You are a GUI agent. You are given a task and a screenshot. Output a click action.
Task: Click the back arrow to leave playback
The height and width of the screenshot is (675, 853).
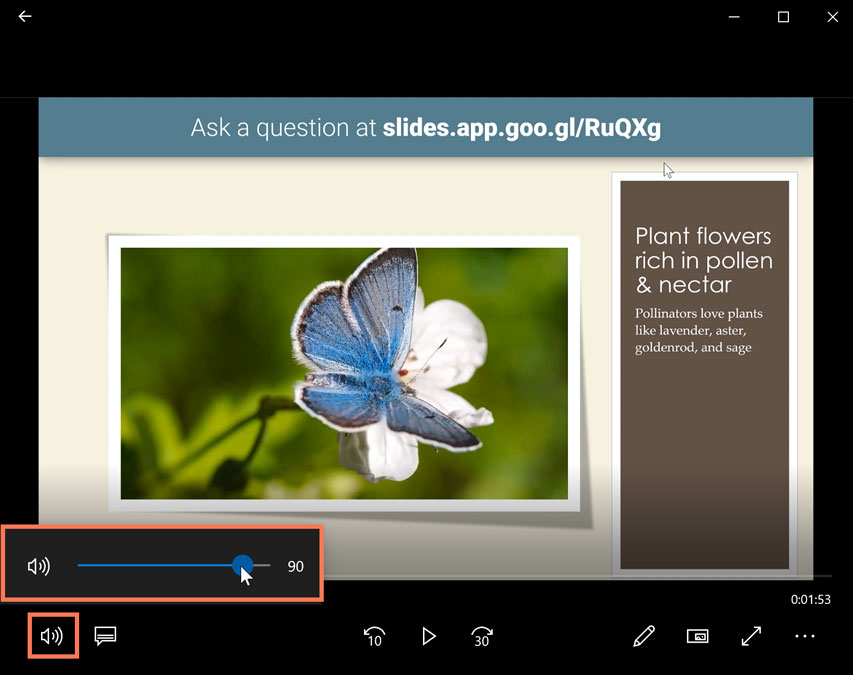24,16
